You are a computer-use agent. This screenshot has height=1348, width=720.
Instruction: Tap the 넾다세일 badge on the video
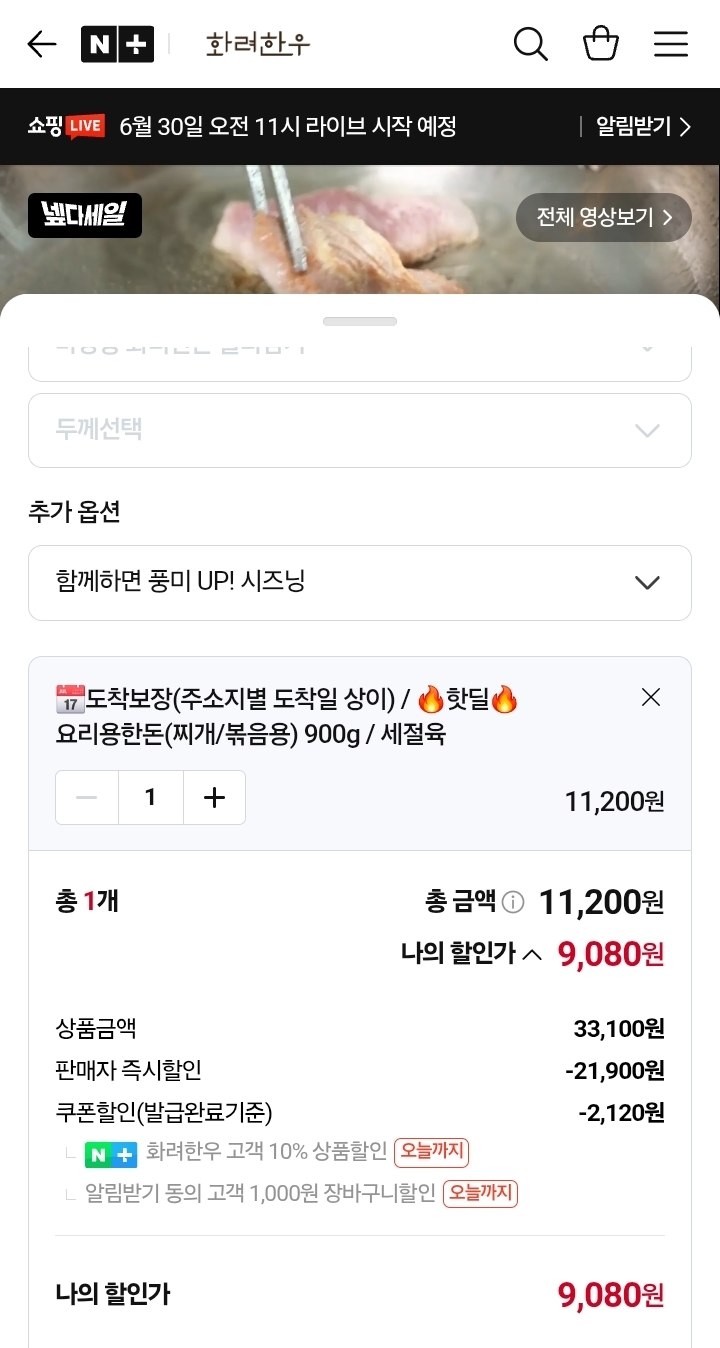point(85,215)
